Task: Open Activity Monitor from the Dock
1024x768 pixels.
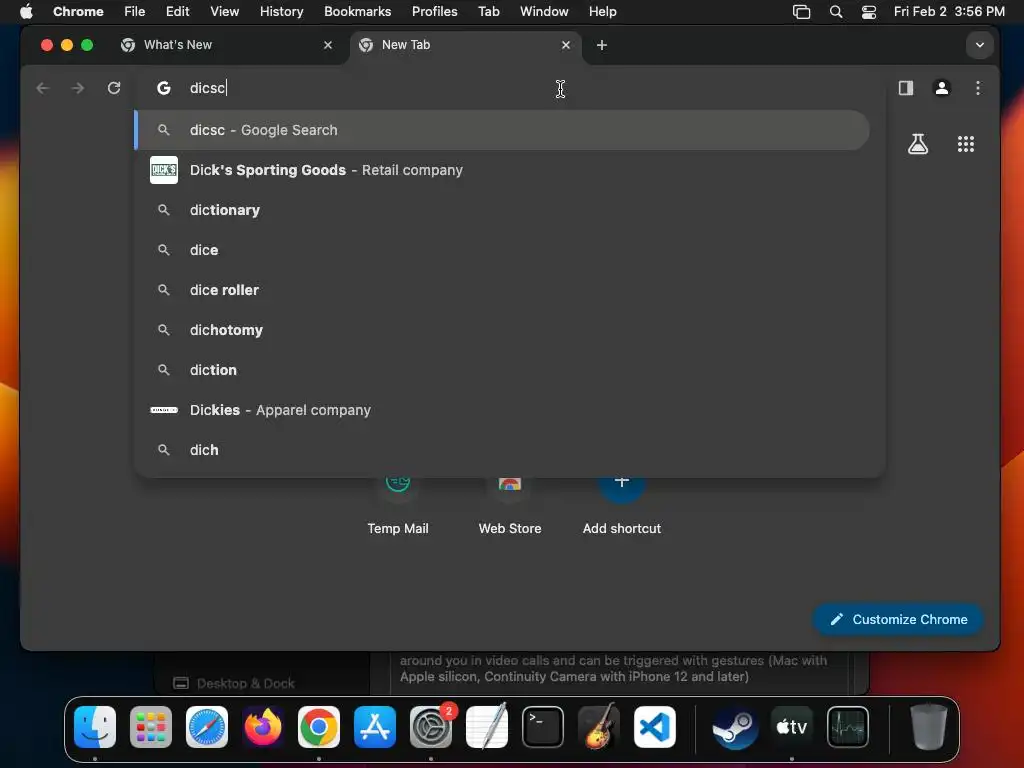Action: [848, 727]
